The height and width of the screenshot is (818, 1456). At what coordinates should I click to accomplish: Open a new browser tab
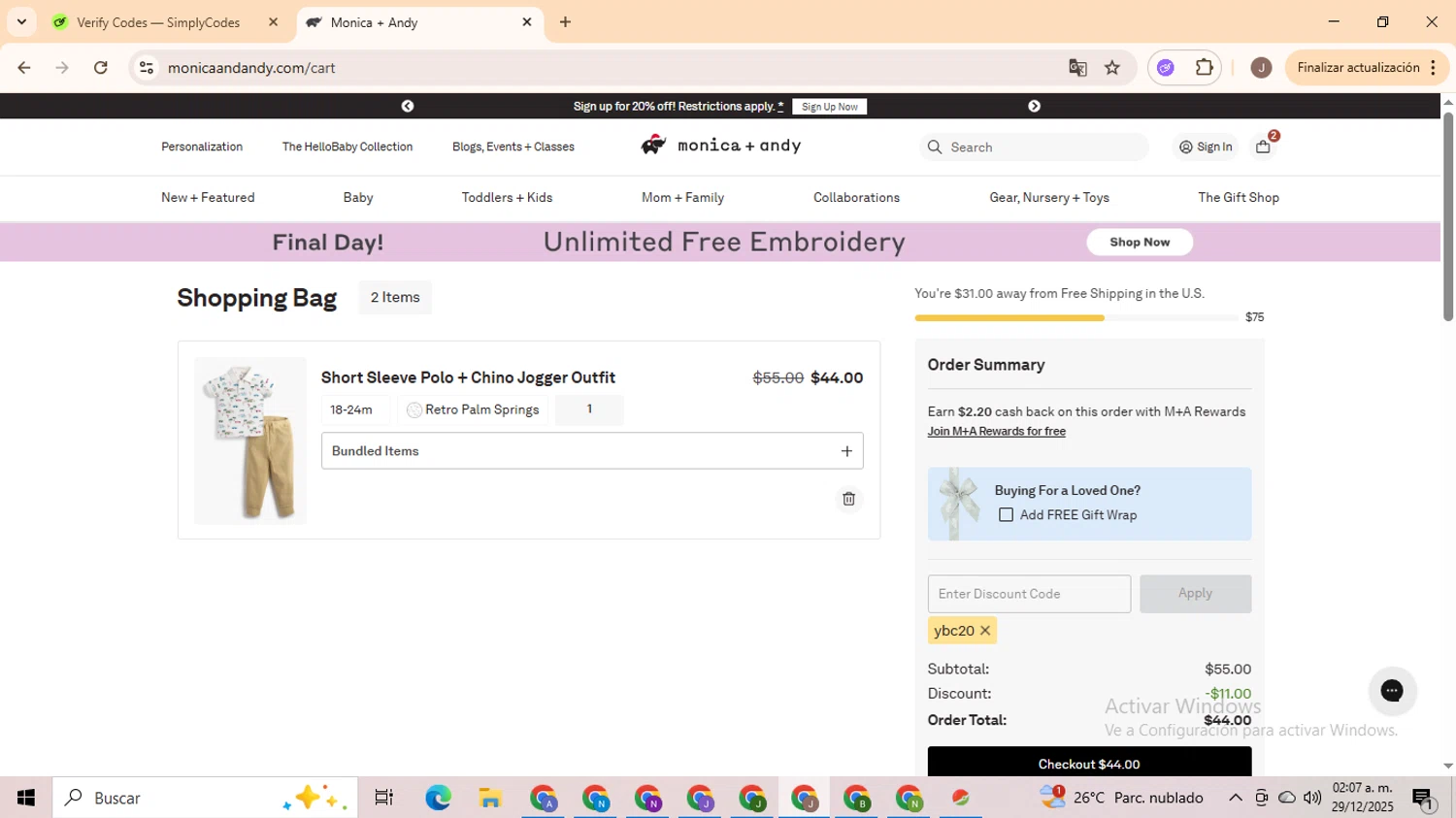[565, 22]
